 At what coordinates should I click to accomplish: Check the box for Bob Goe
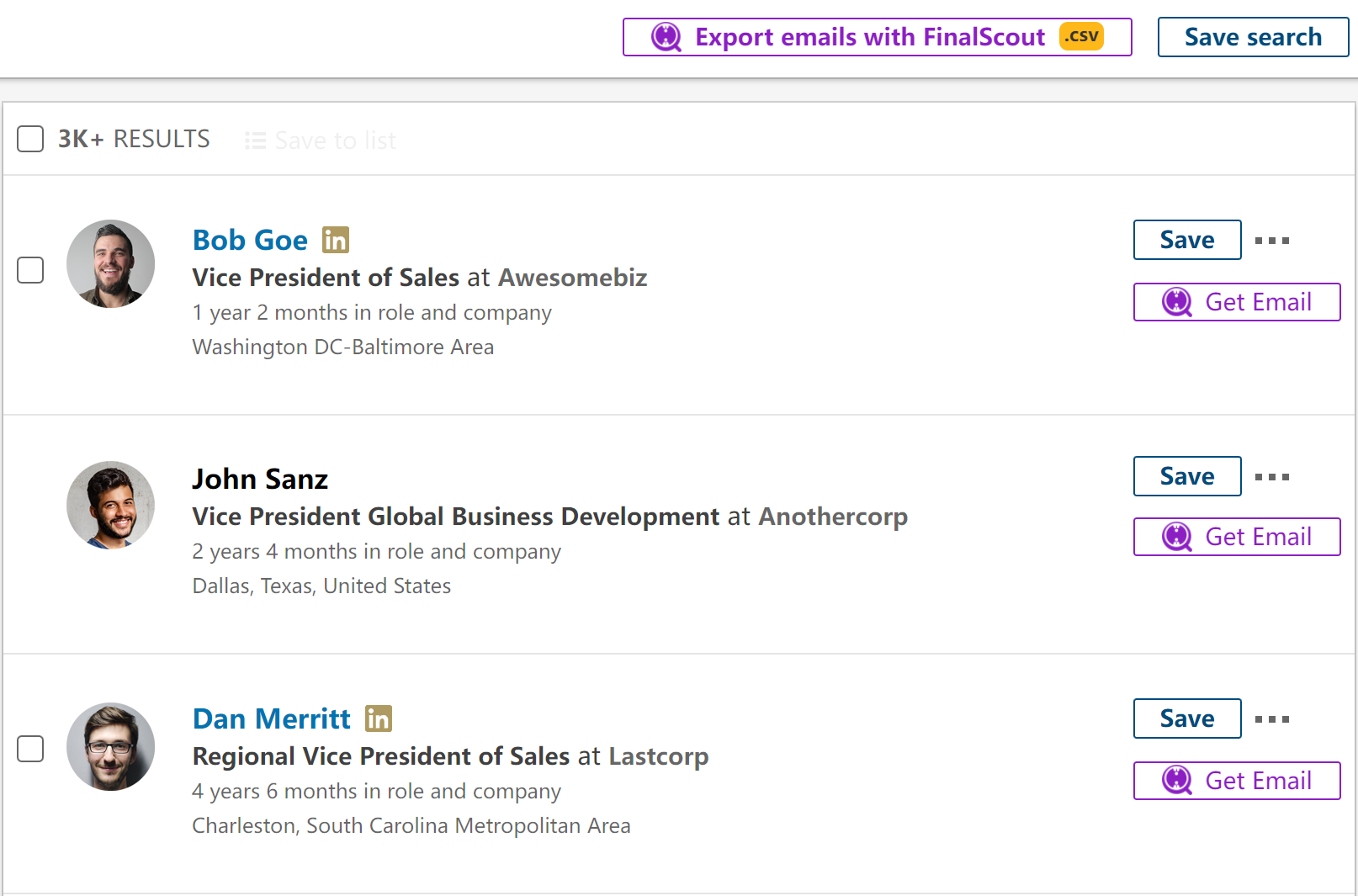[30, 270]
